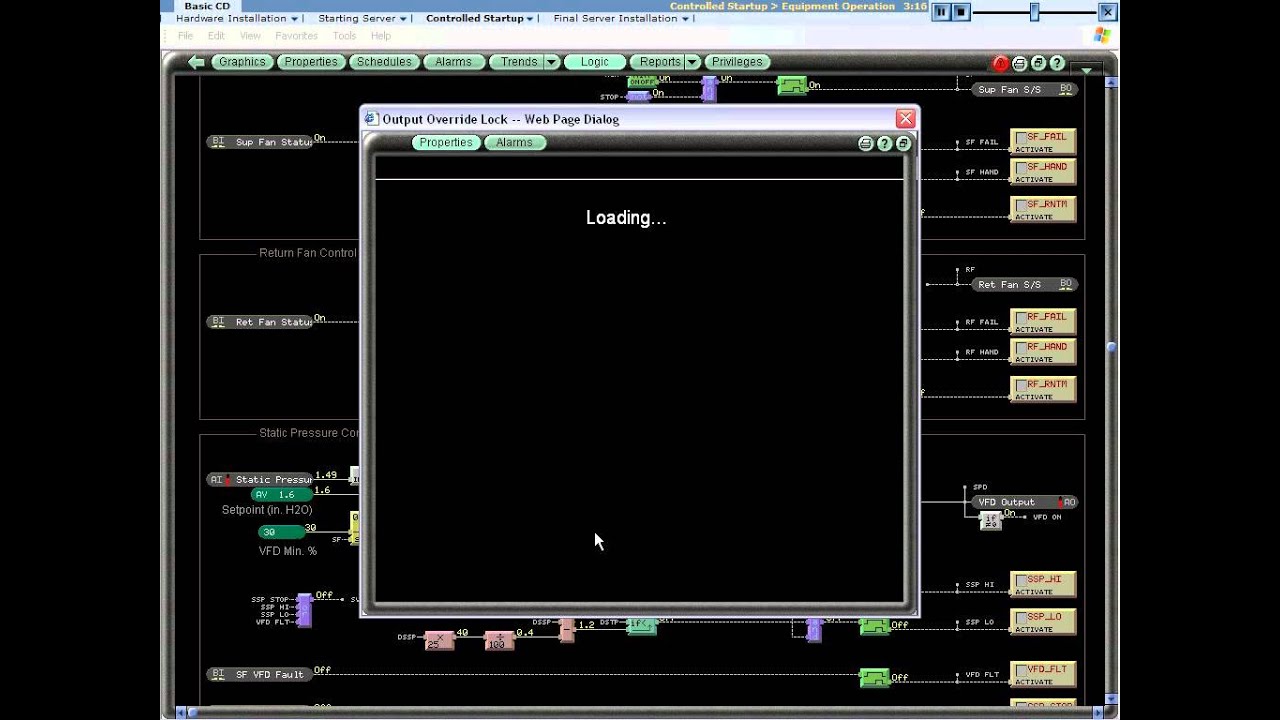This screenshot has width=1280, height=720.
Task: Toggle the RF_HAND alarm activate checkbox
Action: [1021, 347]
